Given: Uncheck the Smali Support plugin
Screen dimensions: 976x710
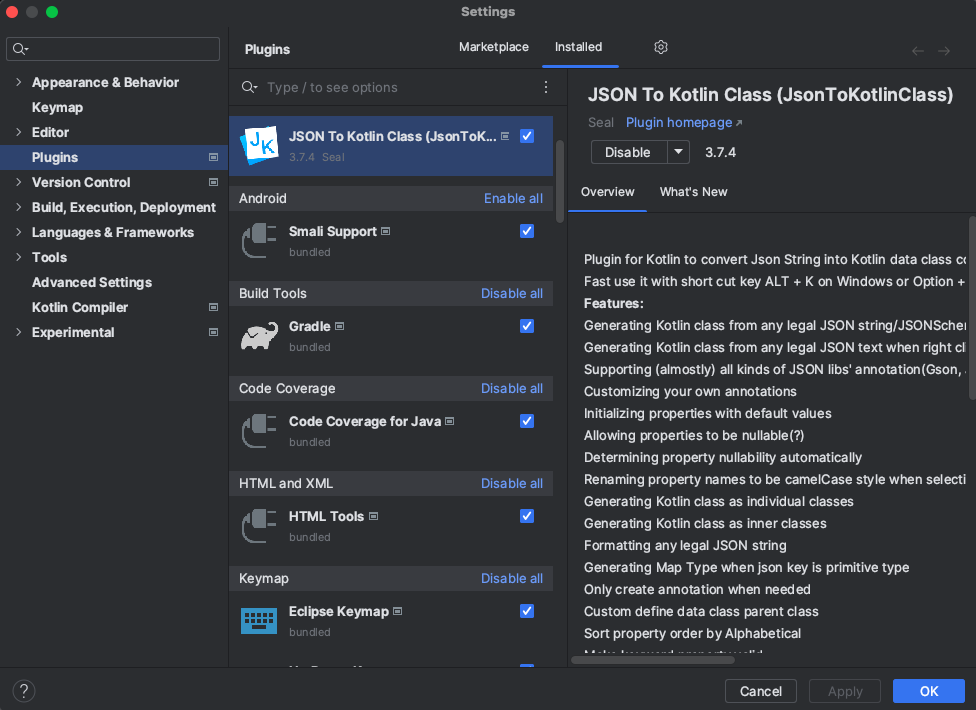Looking at the screenshot, I should [527, 231].
